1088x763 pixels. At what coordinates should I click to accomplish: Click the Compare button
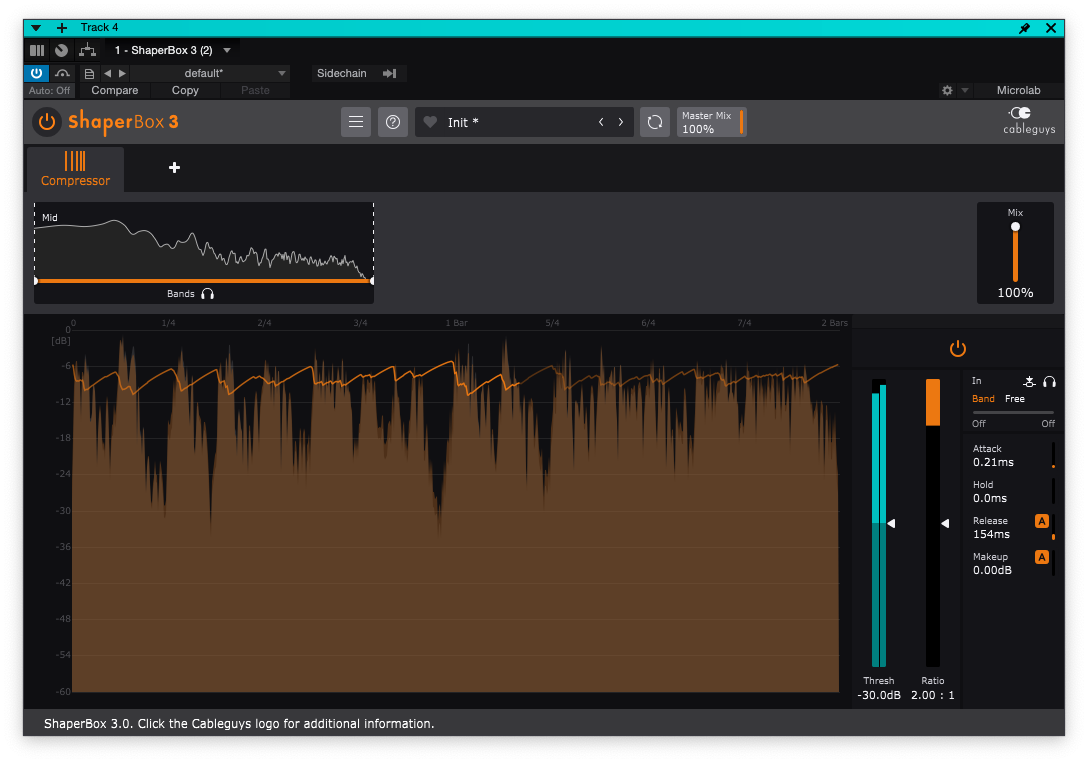pyautogui.click(x=114, y=90)
